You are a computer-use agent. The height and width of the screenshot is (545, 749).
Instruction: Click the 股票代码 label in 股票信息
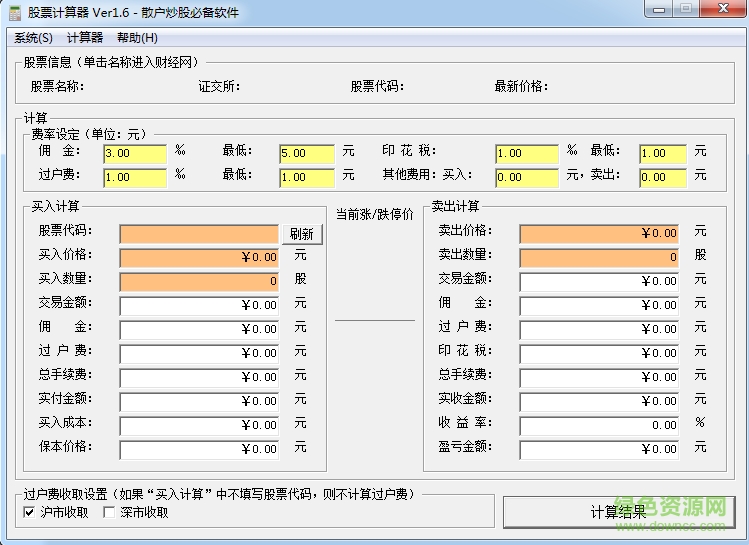[x=377, y=86]
